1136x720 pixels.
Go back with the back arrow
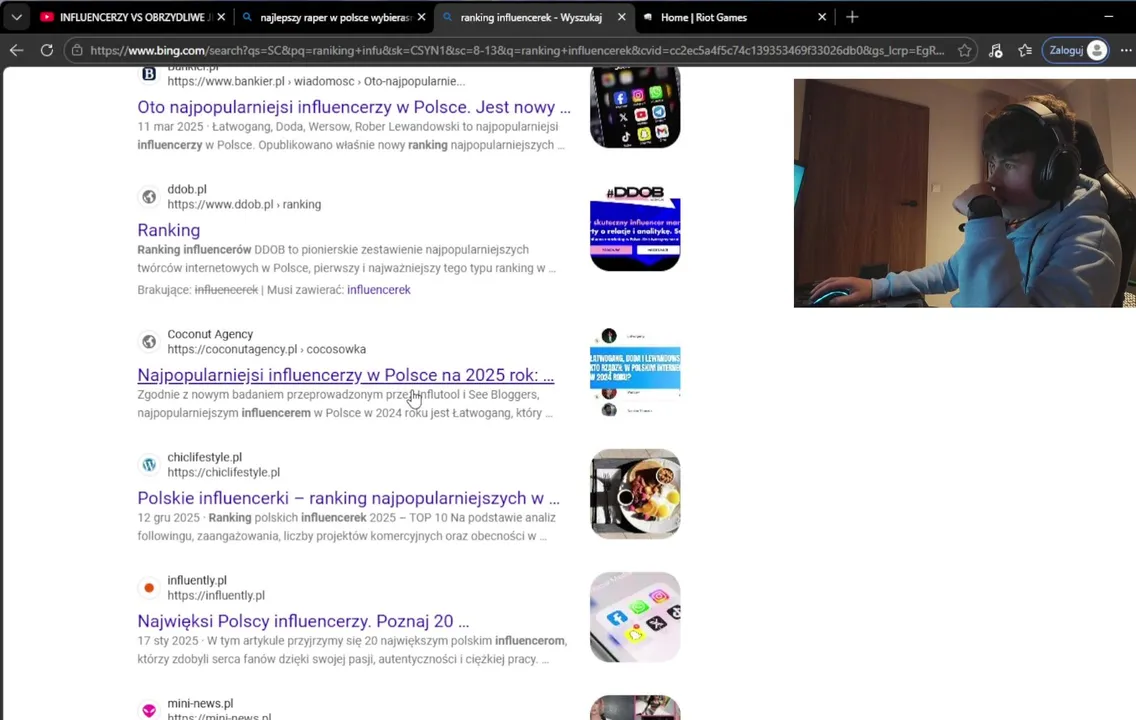coord(16,50)
